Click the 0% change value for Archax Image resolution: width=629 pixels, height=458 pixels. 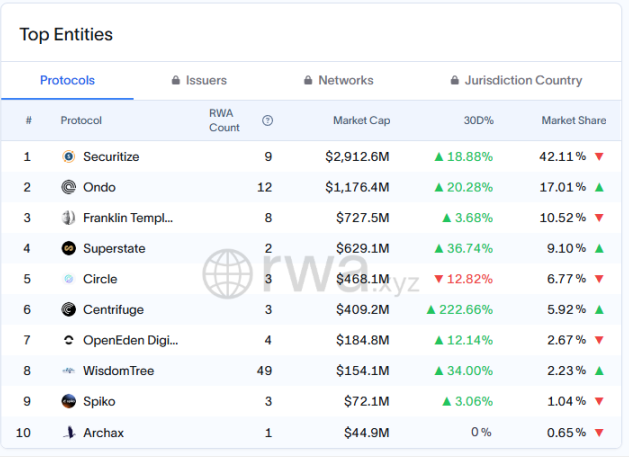pyautogui.click(x=481, y=432)
